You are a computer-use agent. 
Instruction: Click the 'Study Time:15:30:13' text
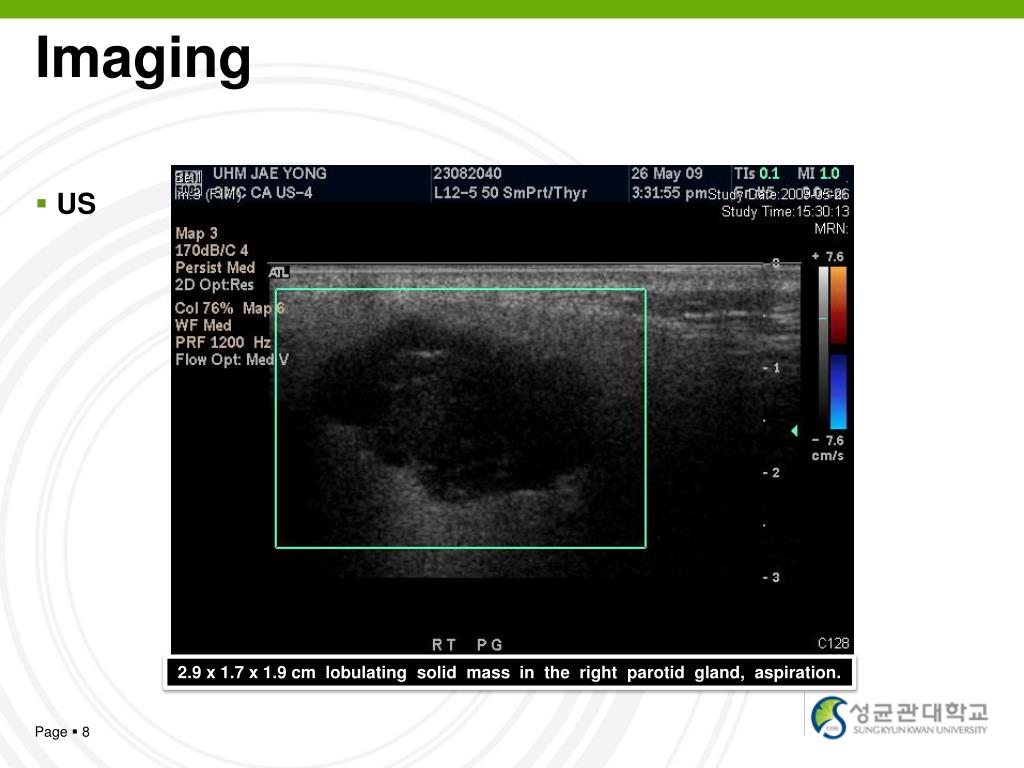pyautogui.click(x=785, y=212)
